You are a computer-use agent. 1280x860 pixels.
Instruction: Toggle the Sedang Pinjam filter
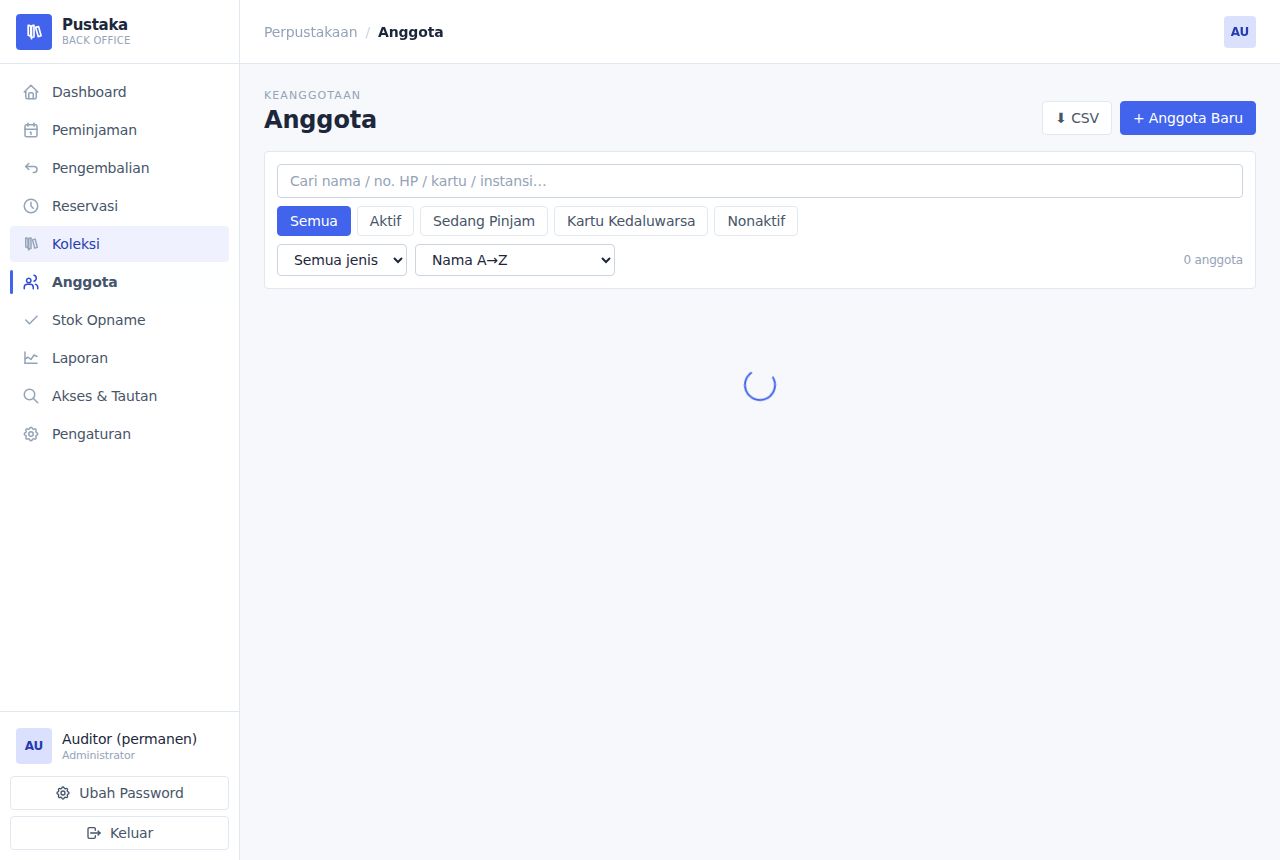click(484, 221)
